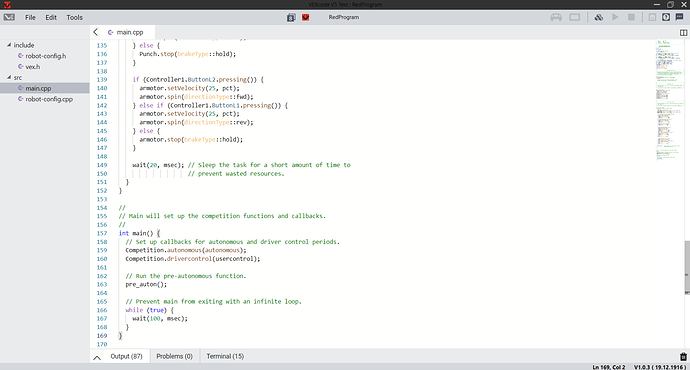Click the editor vertical scrollbar thumb
The width and height of the screenshot is (690, 370).
click(x=687, y=268)
